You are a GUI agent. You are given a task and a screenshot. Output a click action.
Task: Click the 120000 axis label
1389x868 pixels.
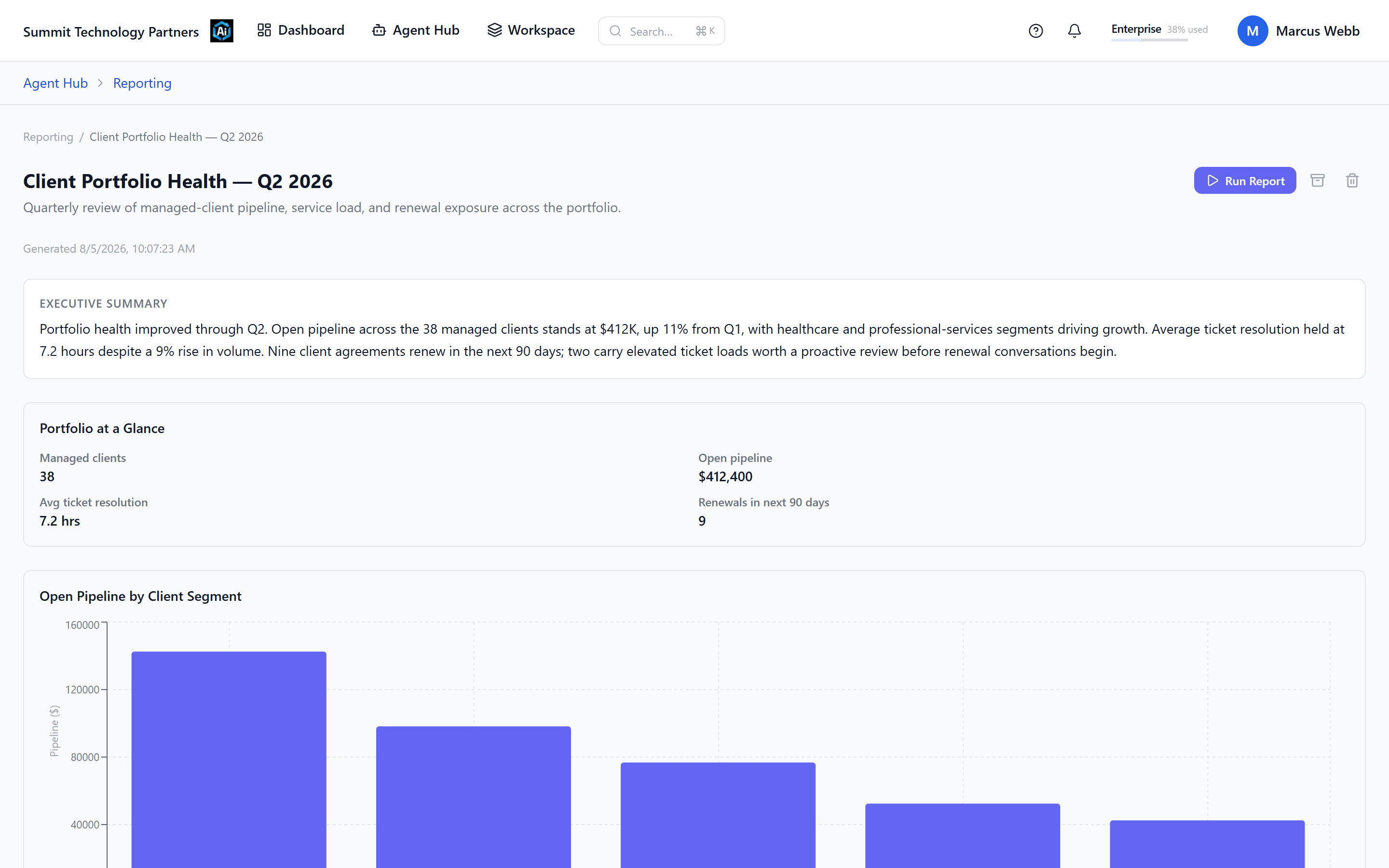tap(82, 690)
